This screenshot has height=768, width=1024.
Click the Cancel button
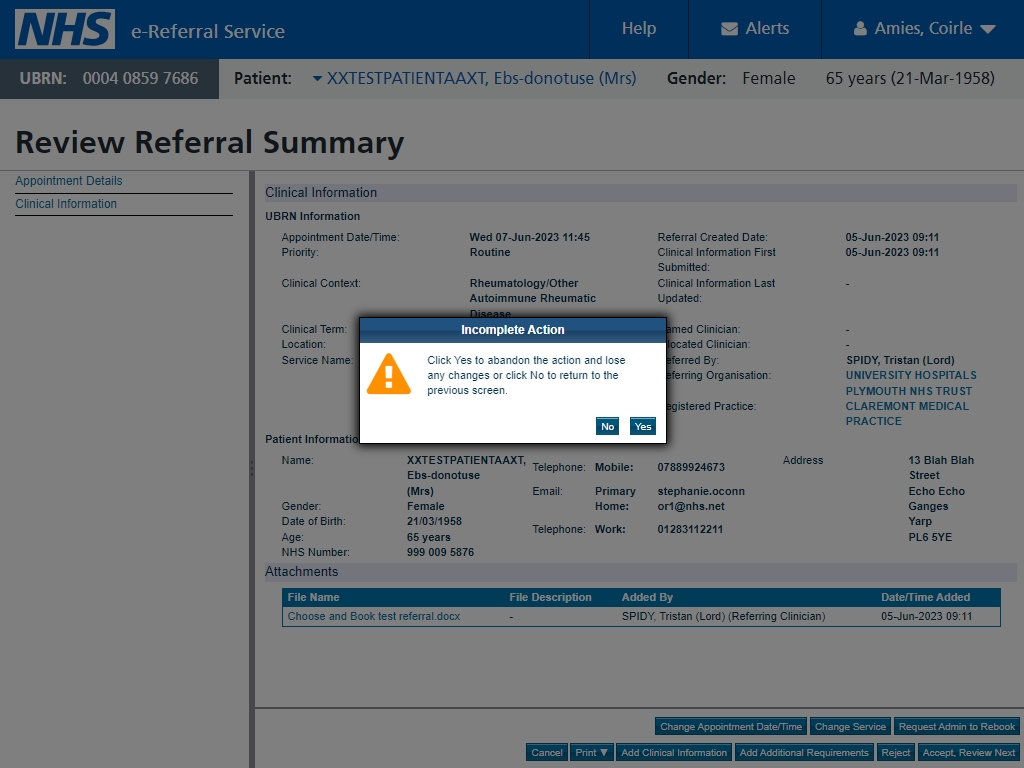pos(547,752)
